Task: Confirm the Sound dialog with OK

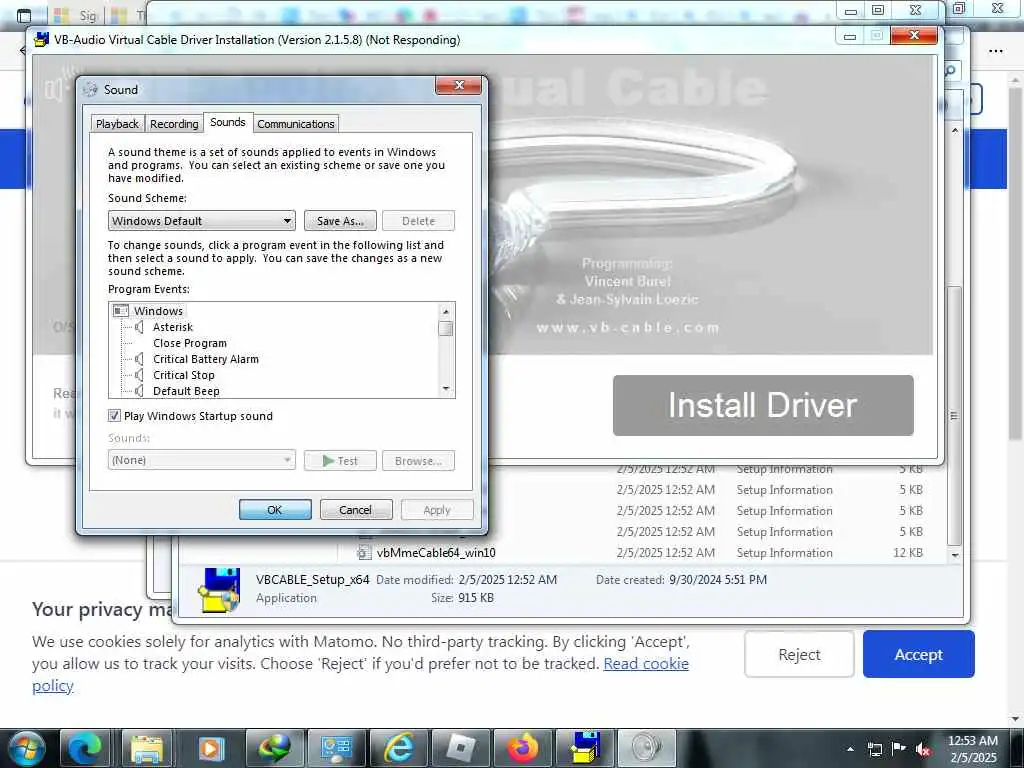Action: [275, 509]
